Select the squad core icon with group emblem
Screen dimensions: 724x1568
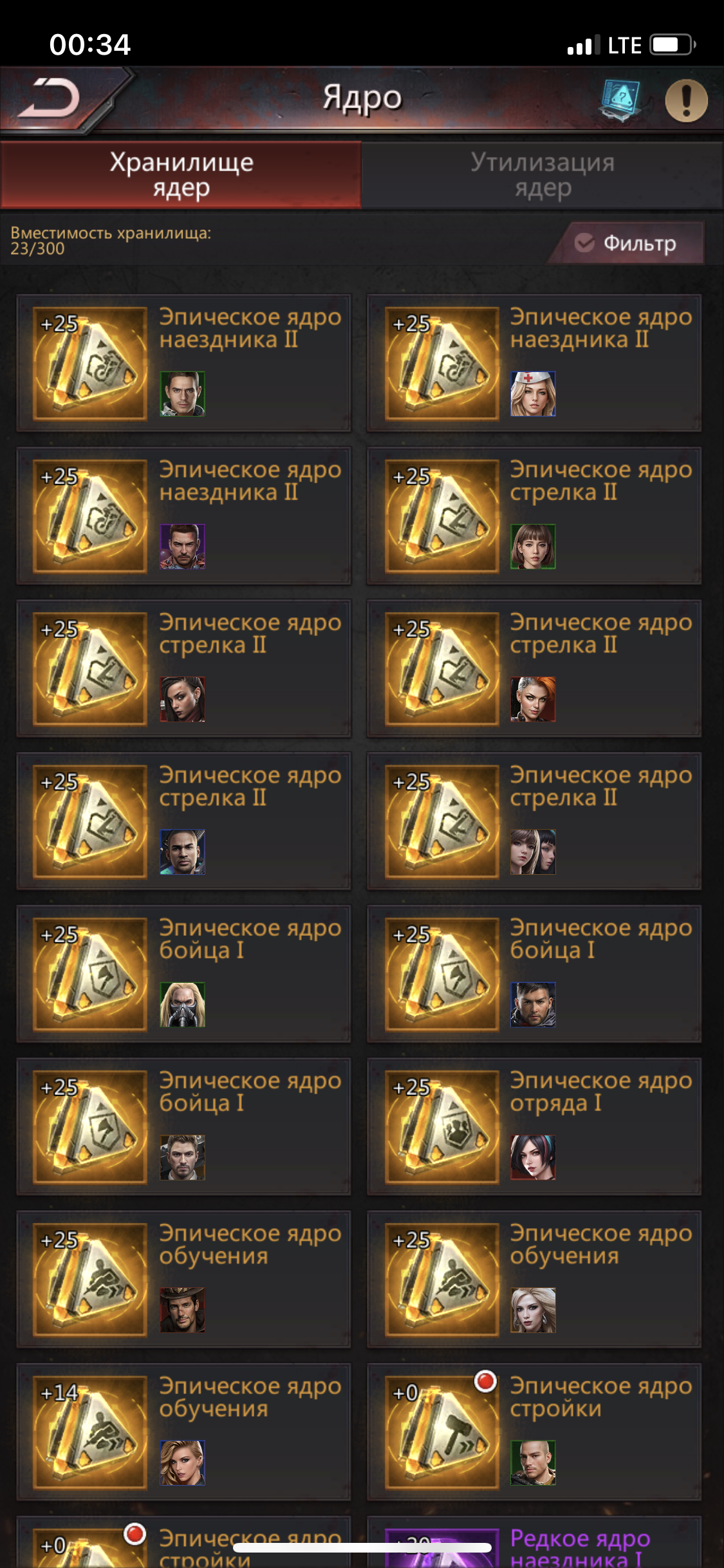(x=442, y=1126)
